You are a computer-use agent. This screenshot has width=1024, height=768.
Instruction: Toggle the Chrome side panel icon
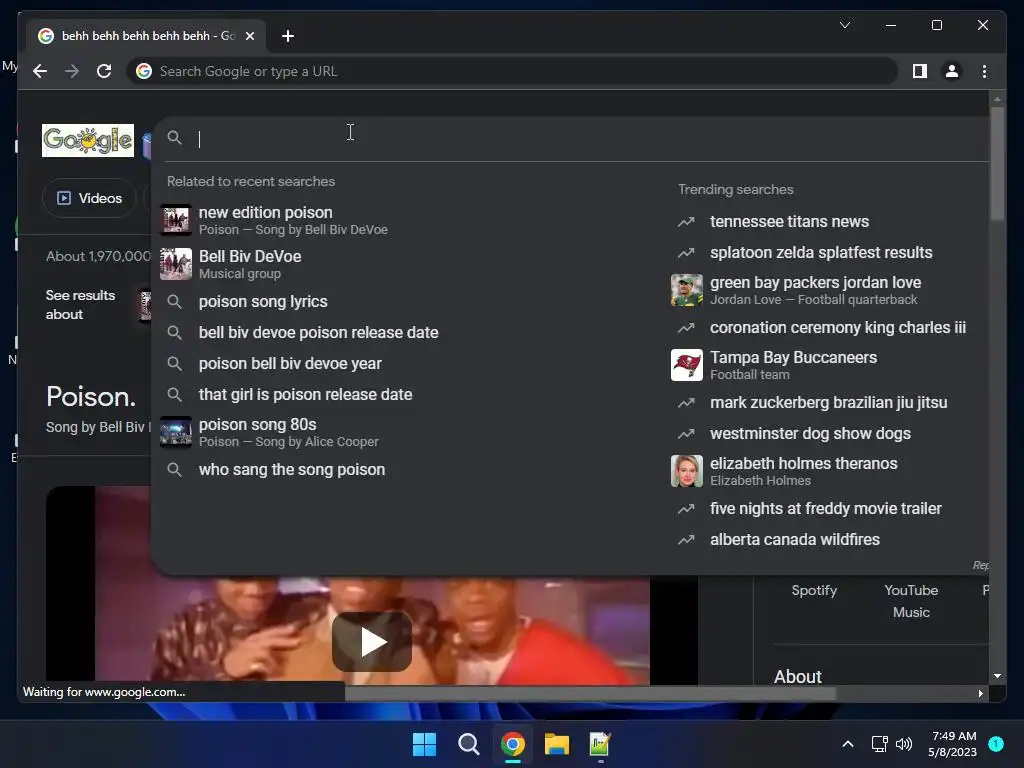click(920, 71)
